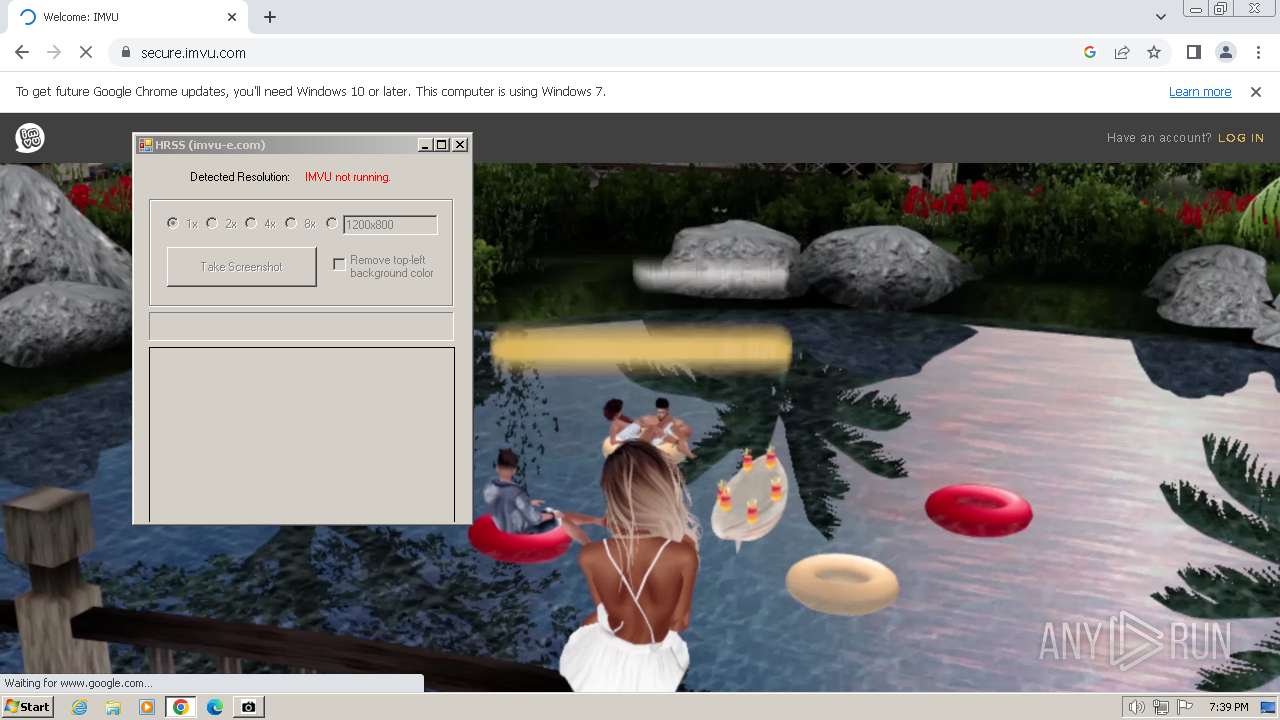Open Chrome side panel
This screenshot has width=1280, height=720.
click(x=1193, y=52)
